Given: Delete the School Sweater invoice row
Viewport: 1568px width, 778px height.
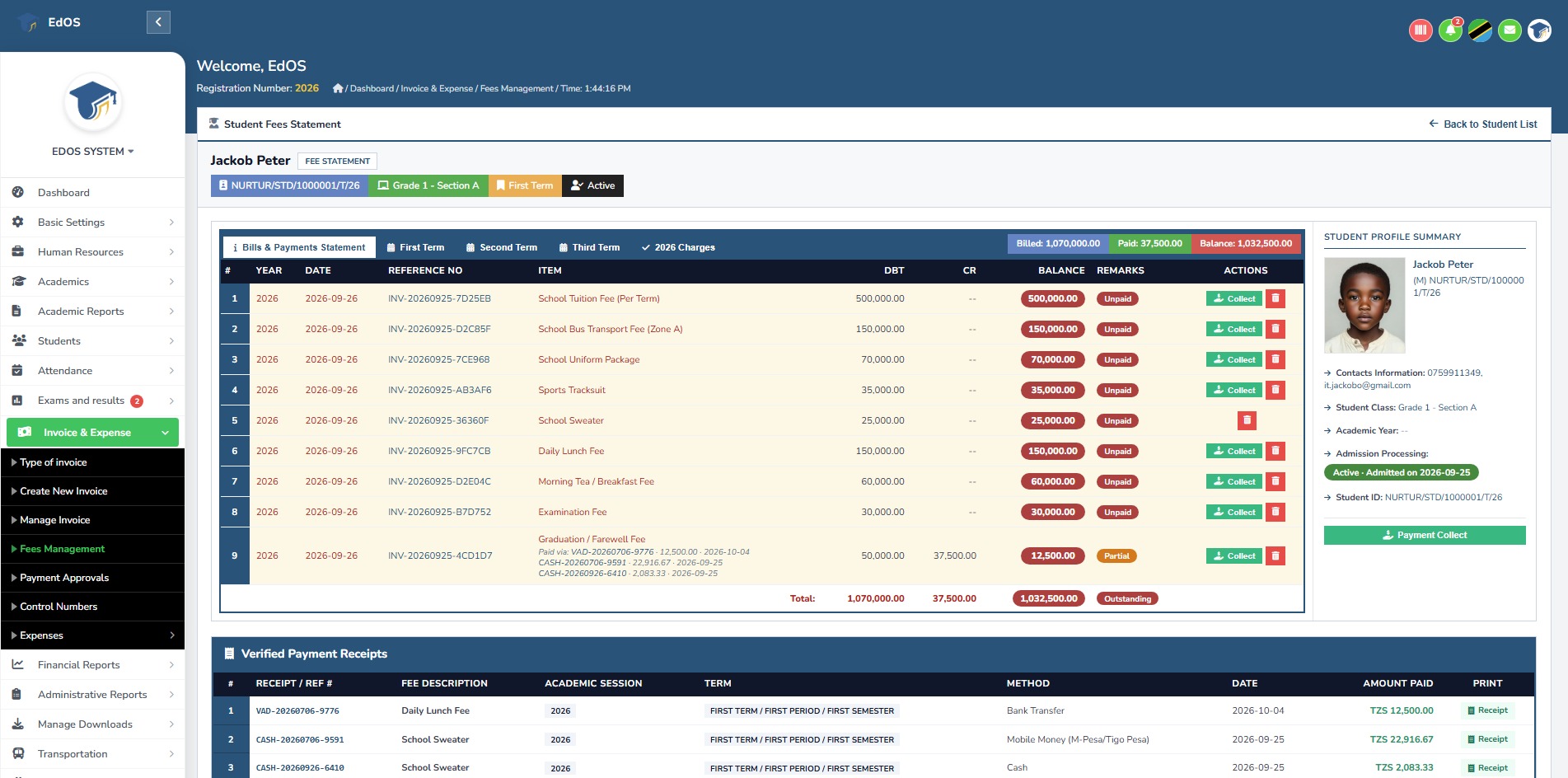Looking at the screenshot, I should point(1247,420).
